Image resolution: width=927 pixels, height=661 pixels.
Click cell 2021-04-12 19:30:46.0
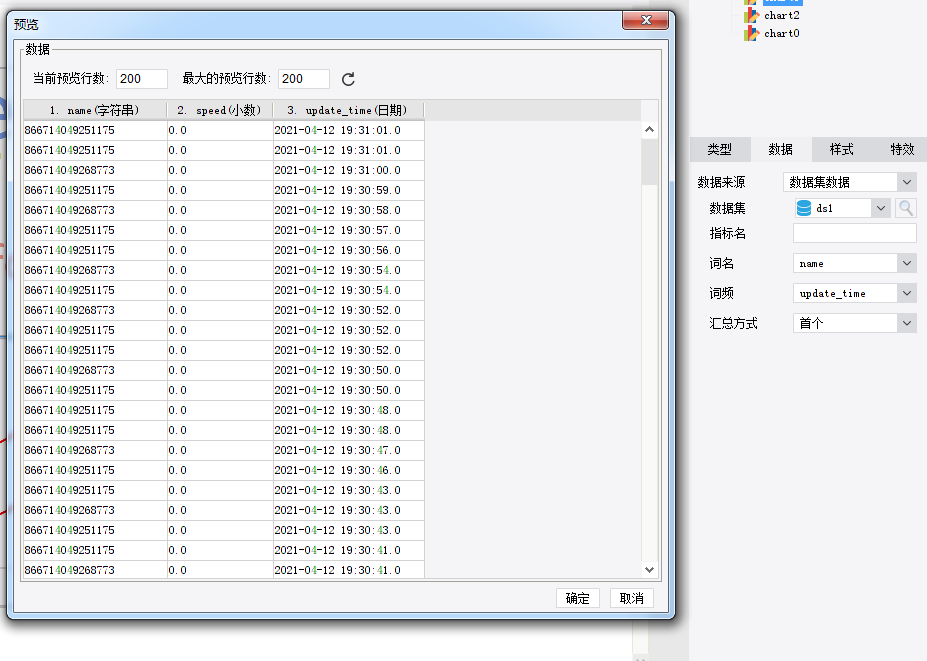point(349,471)
